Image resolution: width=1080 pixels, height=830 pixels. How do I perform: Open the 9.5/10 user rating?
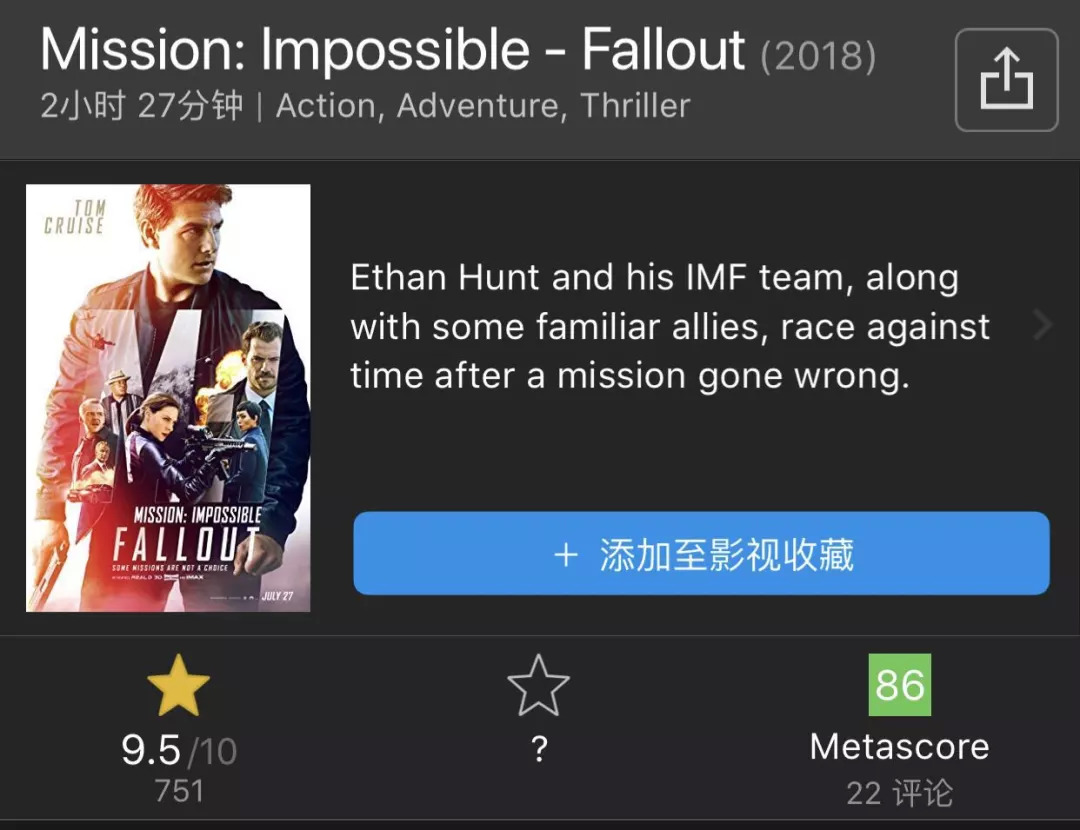[178, 750]
